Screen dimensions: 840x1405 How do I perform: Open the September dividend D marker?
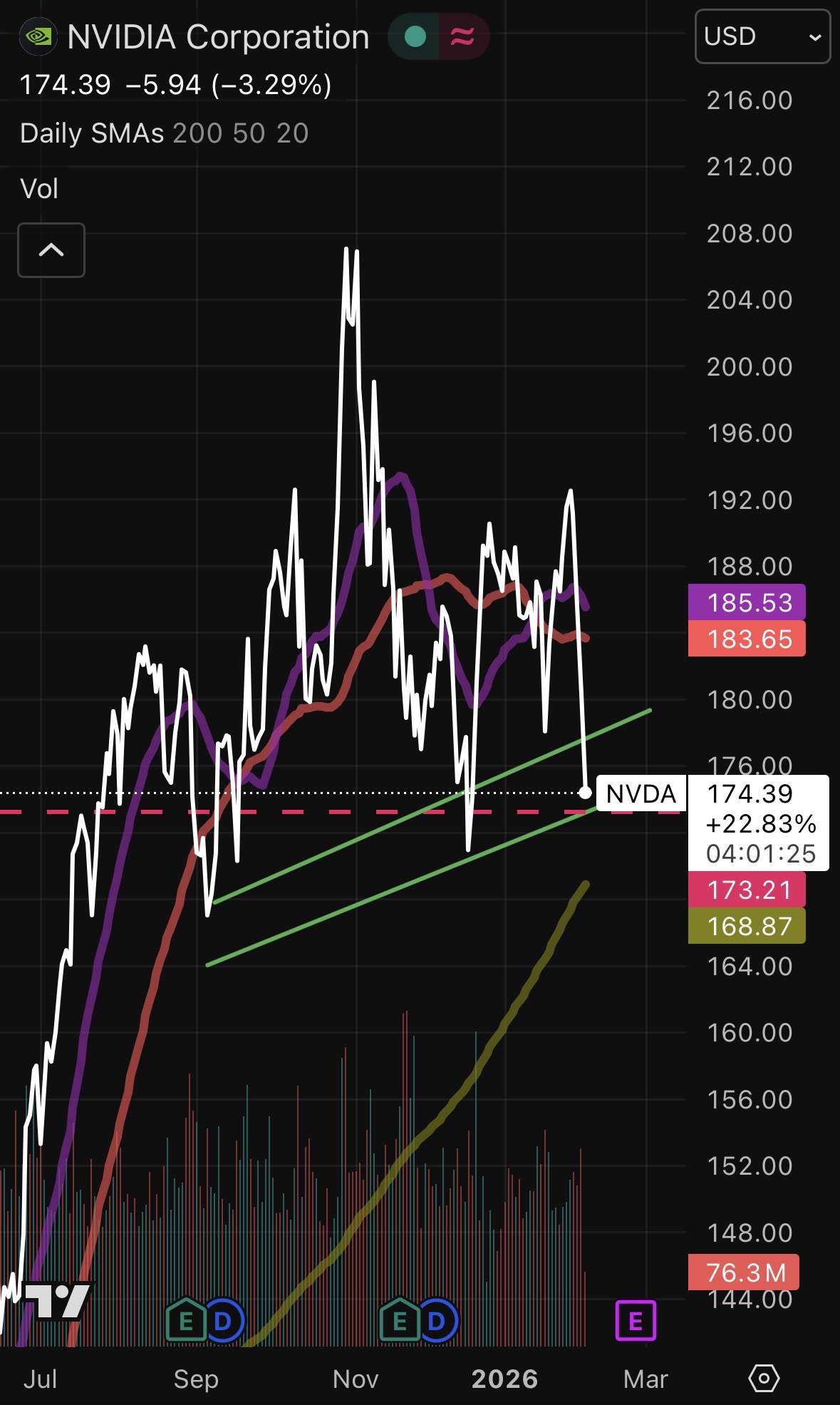(223, 1321)
